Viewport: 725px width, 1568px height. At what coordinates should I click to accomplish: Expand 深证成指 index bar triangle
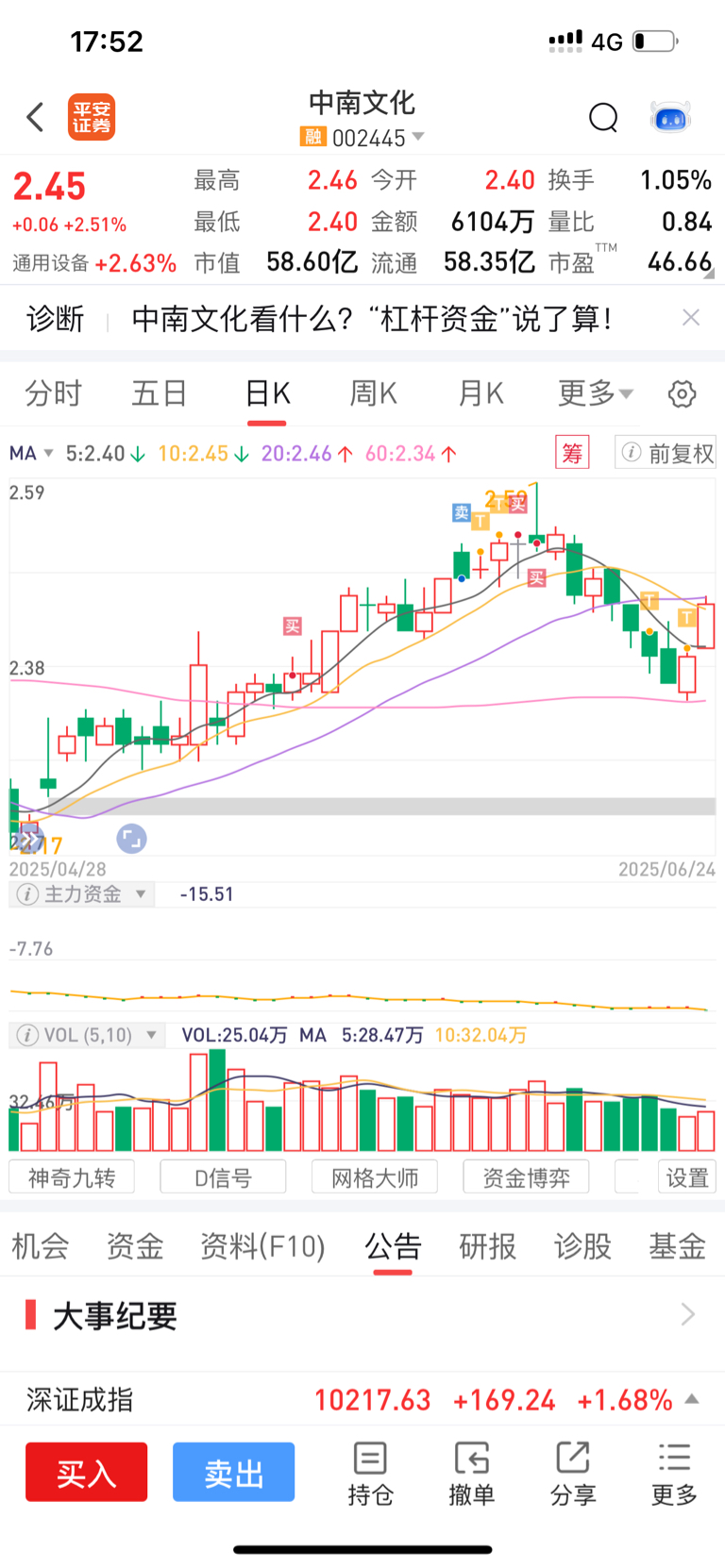pyautogui.click(x=692, y=1398)
